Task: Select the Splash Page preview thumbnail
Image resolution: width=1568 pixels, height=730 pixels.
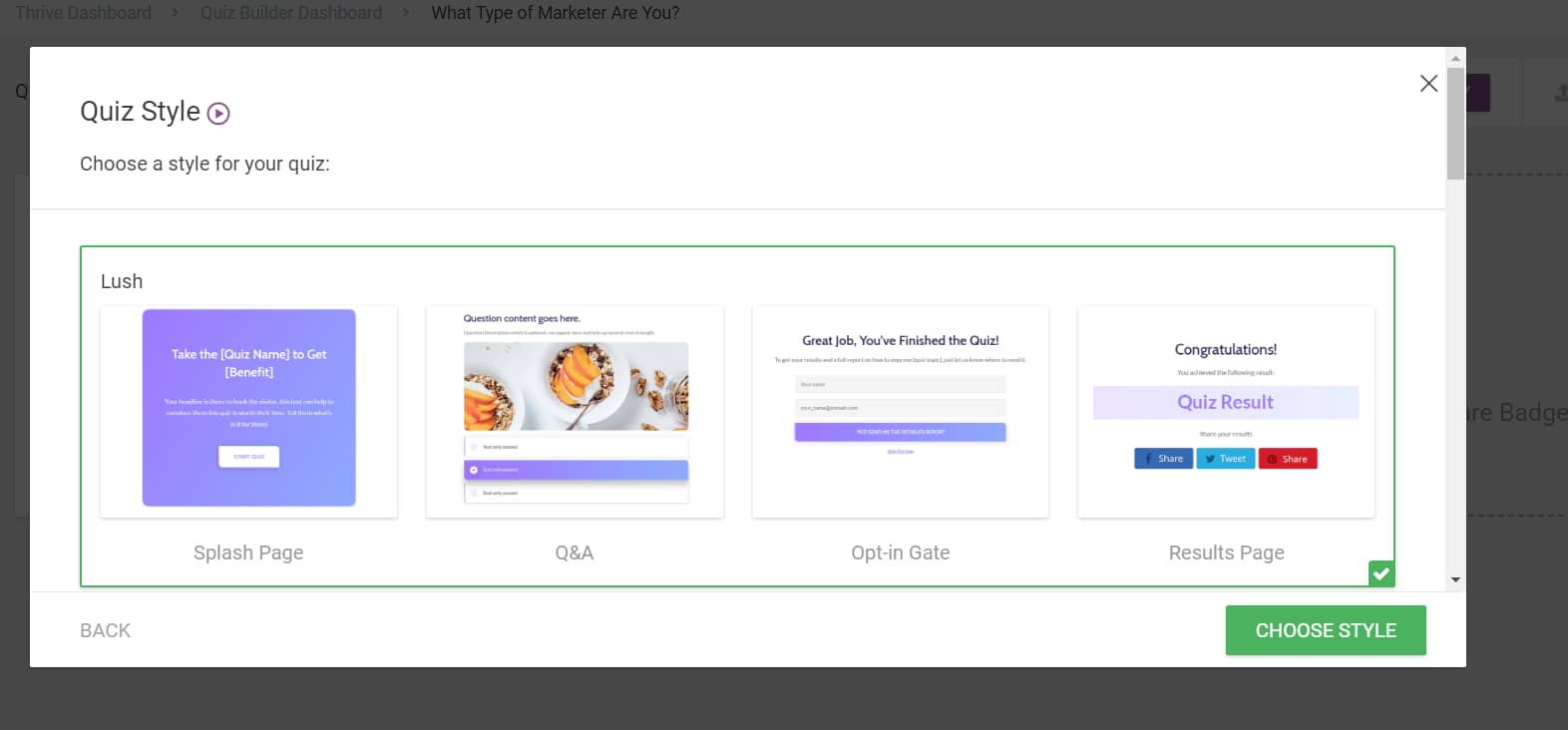Action: pyautogui.click(x=248, y=411)
